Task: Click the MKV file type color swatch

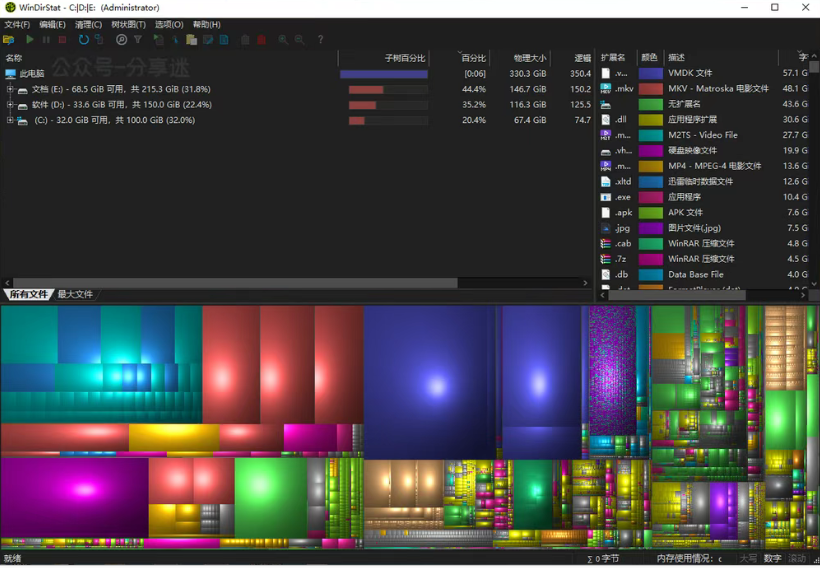Action: coord(651,89)
